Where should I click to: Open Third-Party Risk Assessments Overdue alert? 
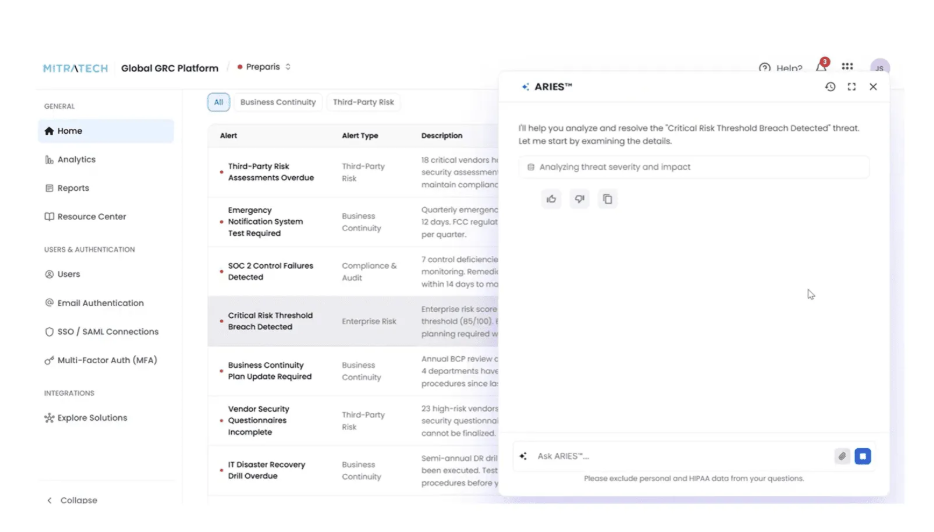(x=270, y=172)
